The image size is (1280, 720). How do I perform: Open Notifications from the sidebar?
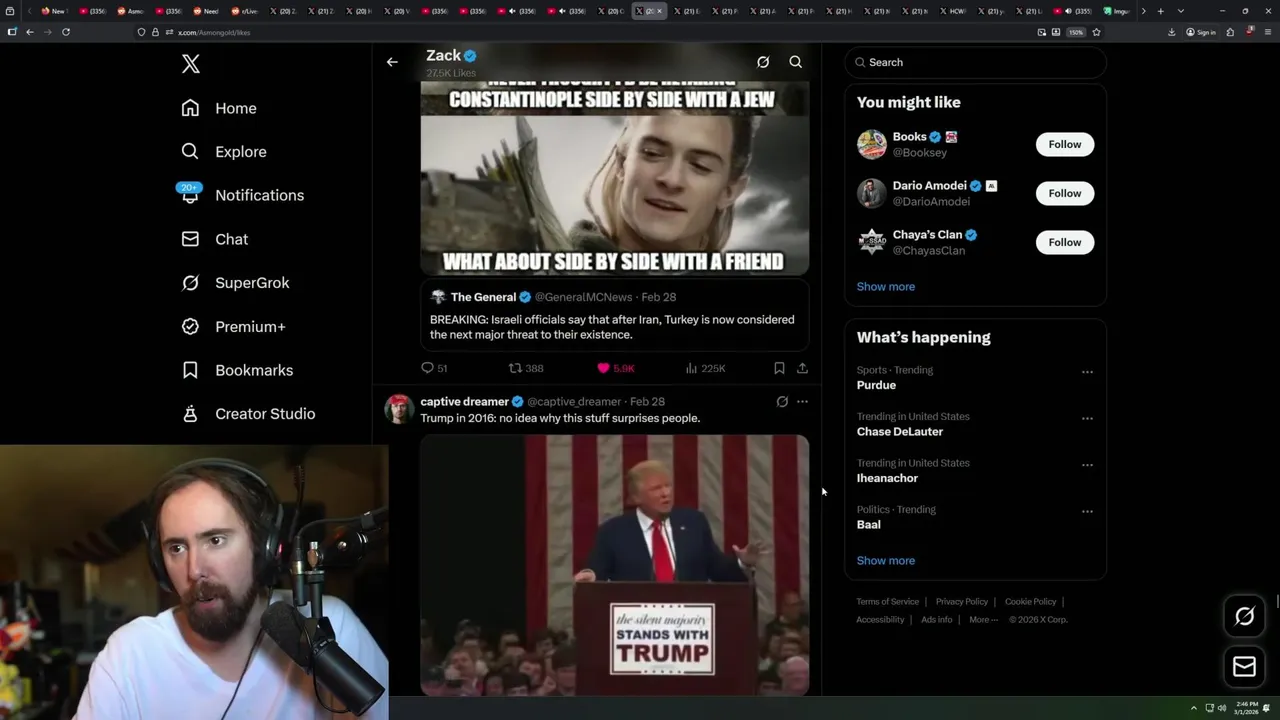tap(242, 195)
